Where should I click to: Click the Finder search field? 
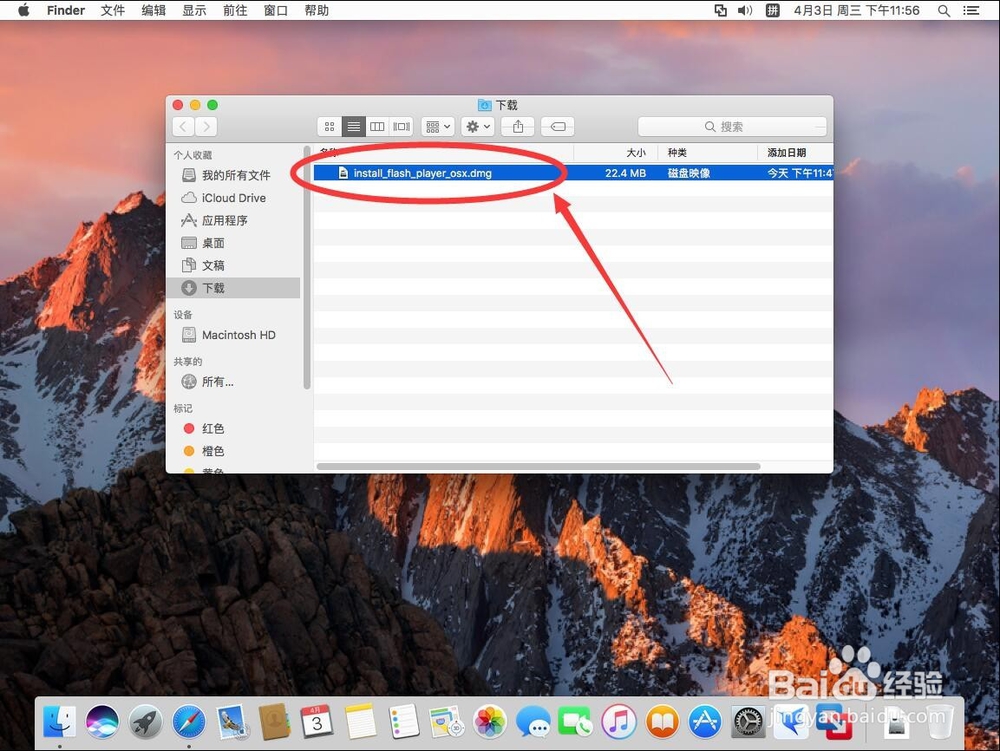[732, 127]
